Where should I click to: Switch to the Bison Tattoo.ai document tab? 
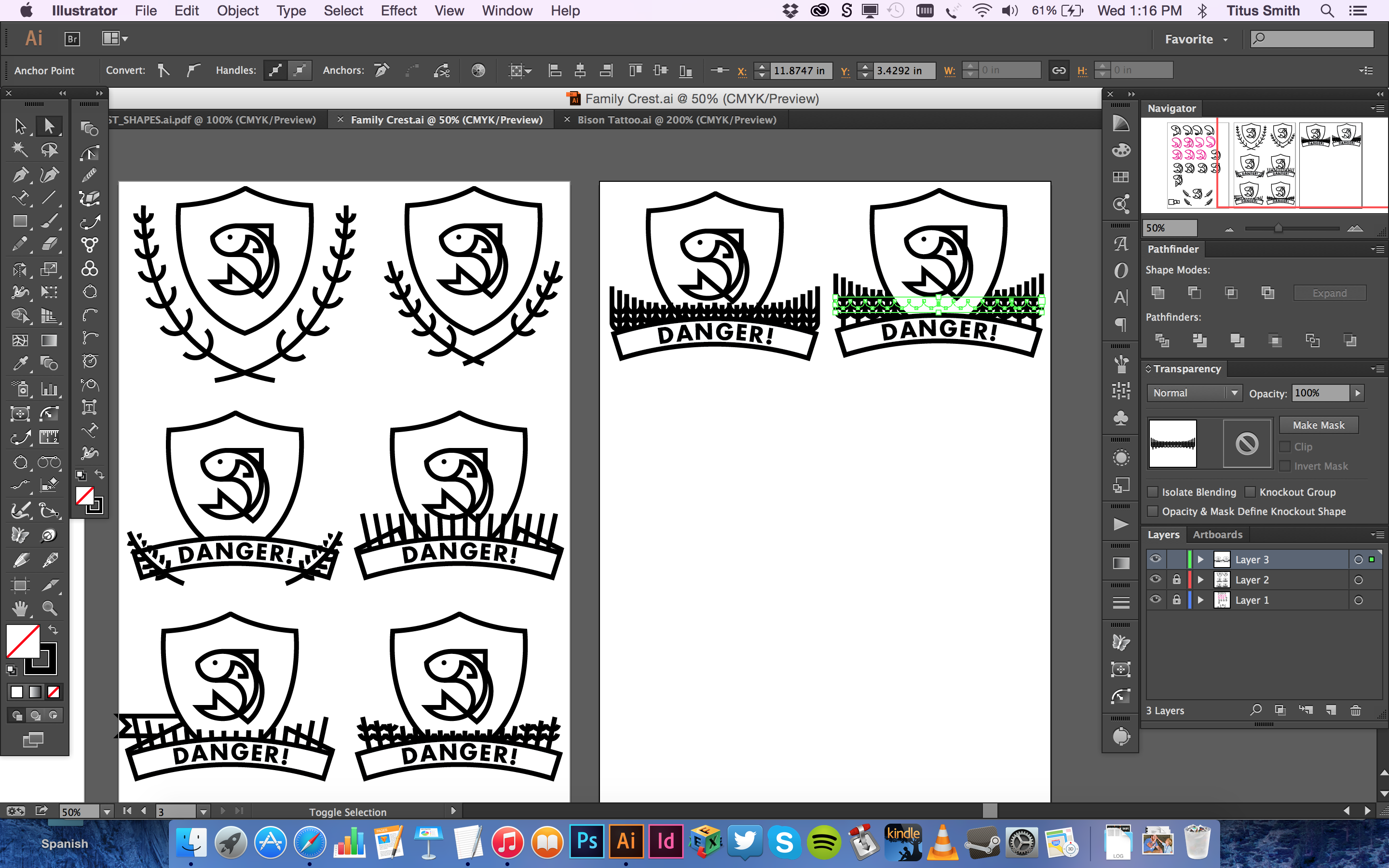point(676,120)
